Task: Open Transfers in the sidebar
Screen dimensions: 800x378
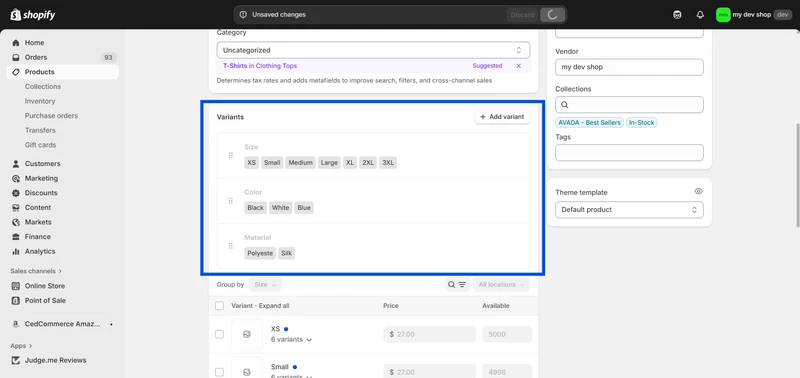Action: (40, 130)
